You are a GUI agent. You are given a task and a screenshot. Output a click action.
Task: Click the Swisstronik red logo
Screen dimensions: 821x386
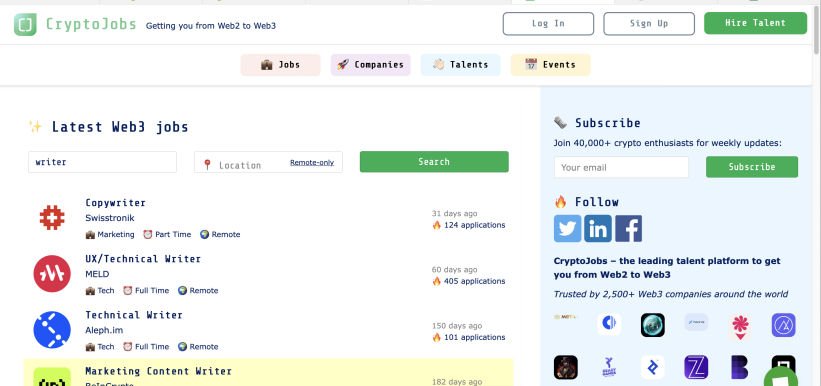point(52,217)
